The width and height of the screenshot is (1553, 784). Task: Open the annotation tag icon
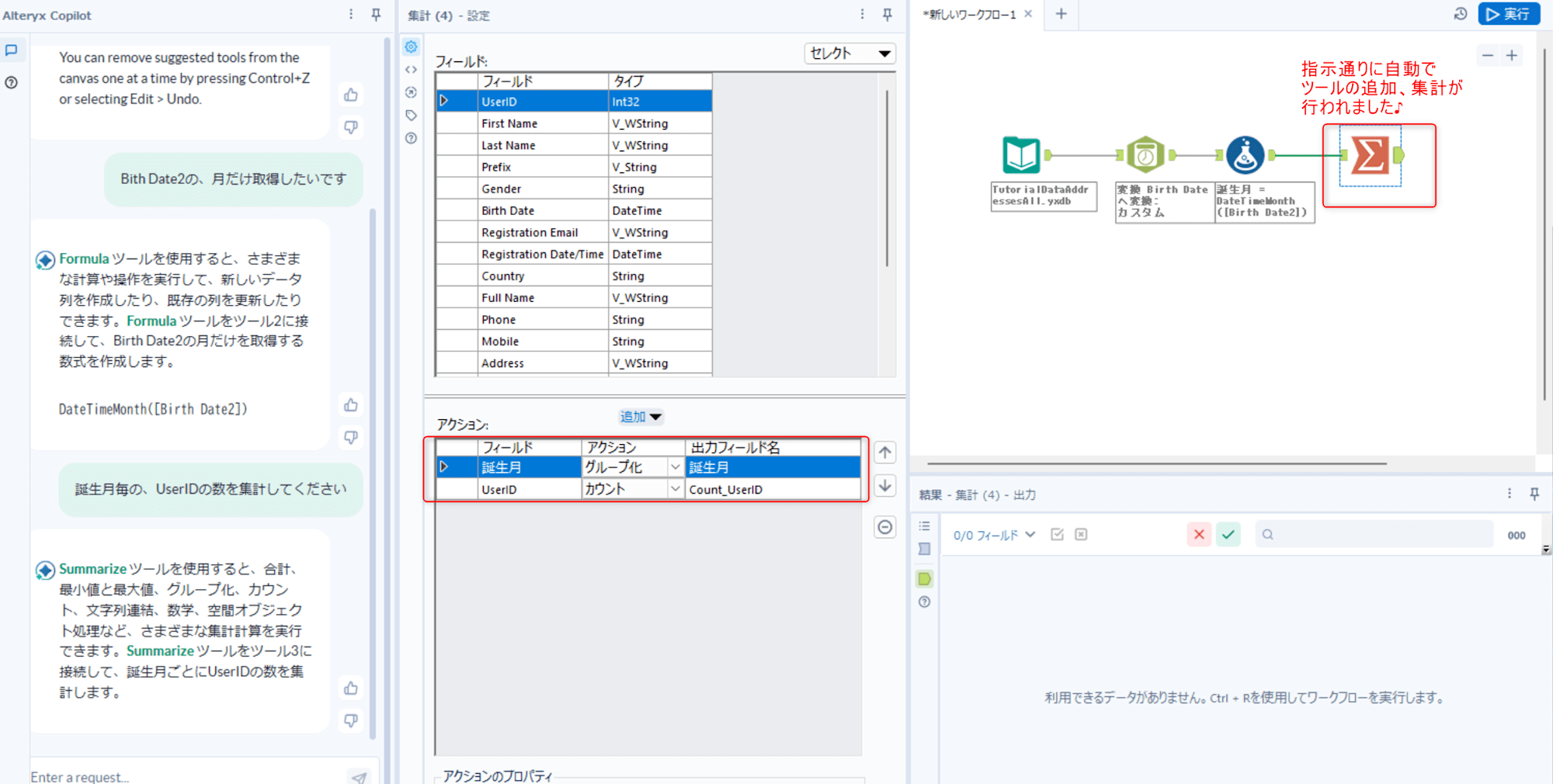tap(411, 116)
